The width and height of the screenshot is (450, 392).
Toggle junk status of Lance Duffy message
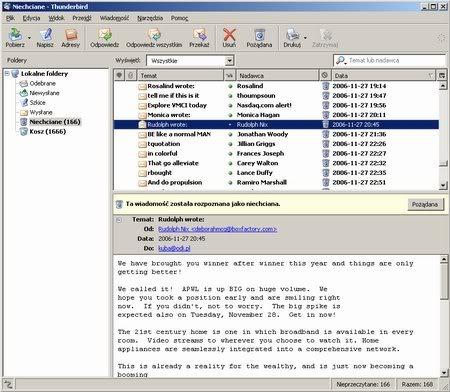click(326, 173)
